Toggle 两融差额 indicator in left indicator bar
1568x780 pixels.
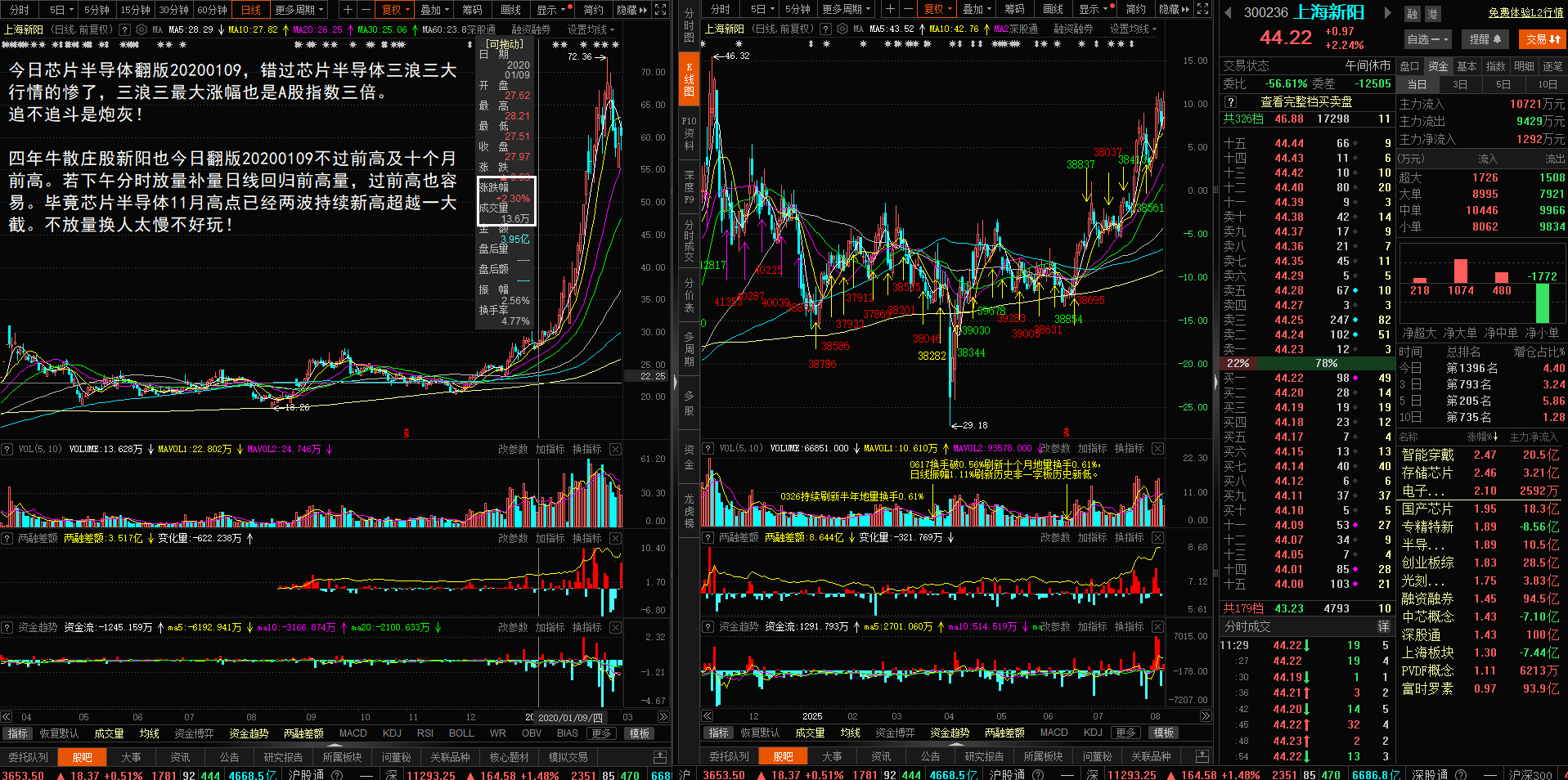click(x=303, y=733)
